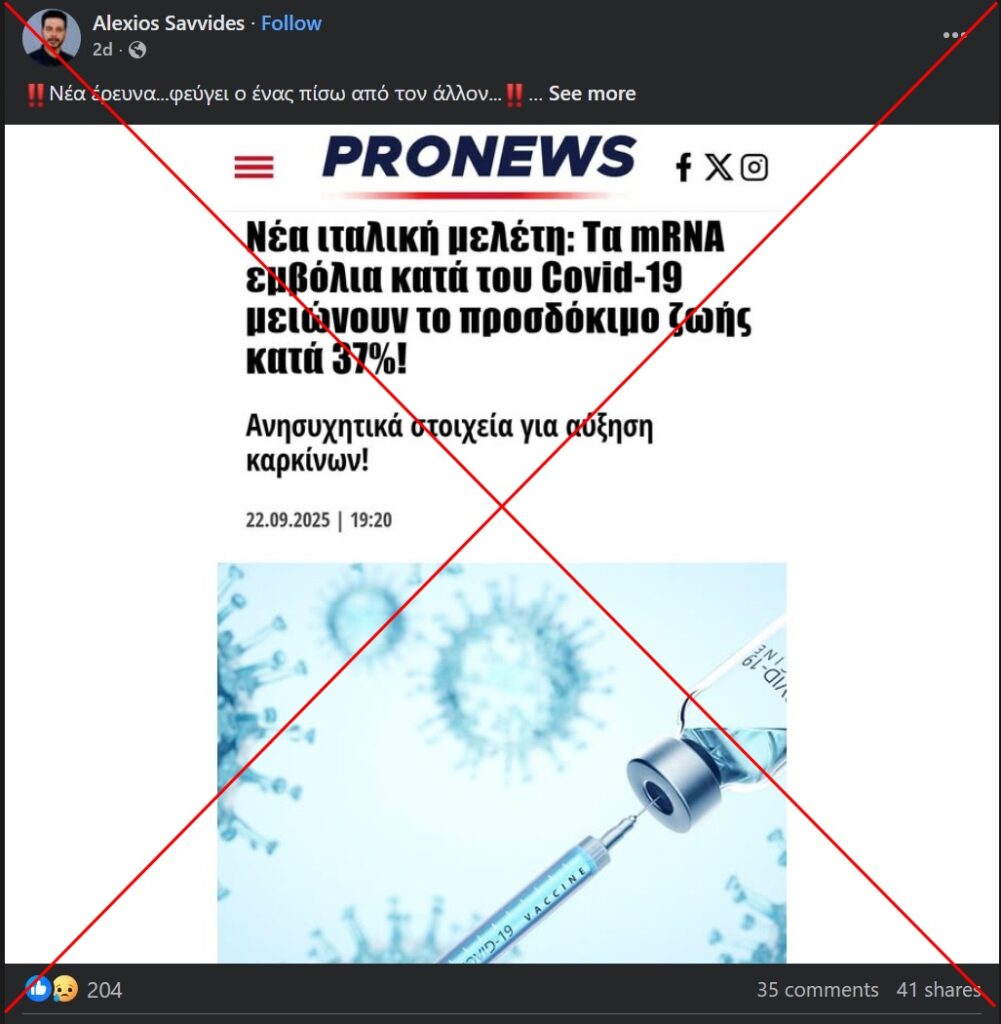Open the Pronews Facebook icon
Image resolution: width=1001 pixels, height=1024 pixels.
pyautogui.click(x=683, y=167)
